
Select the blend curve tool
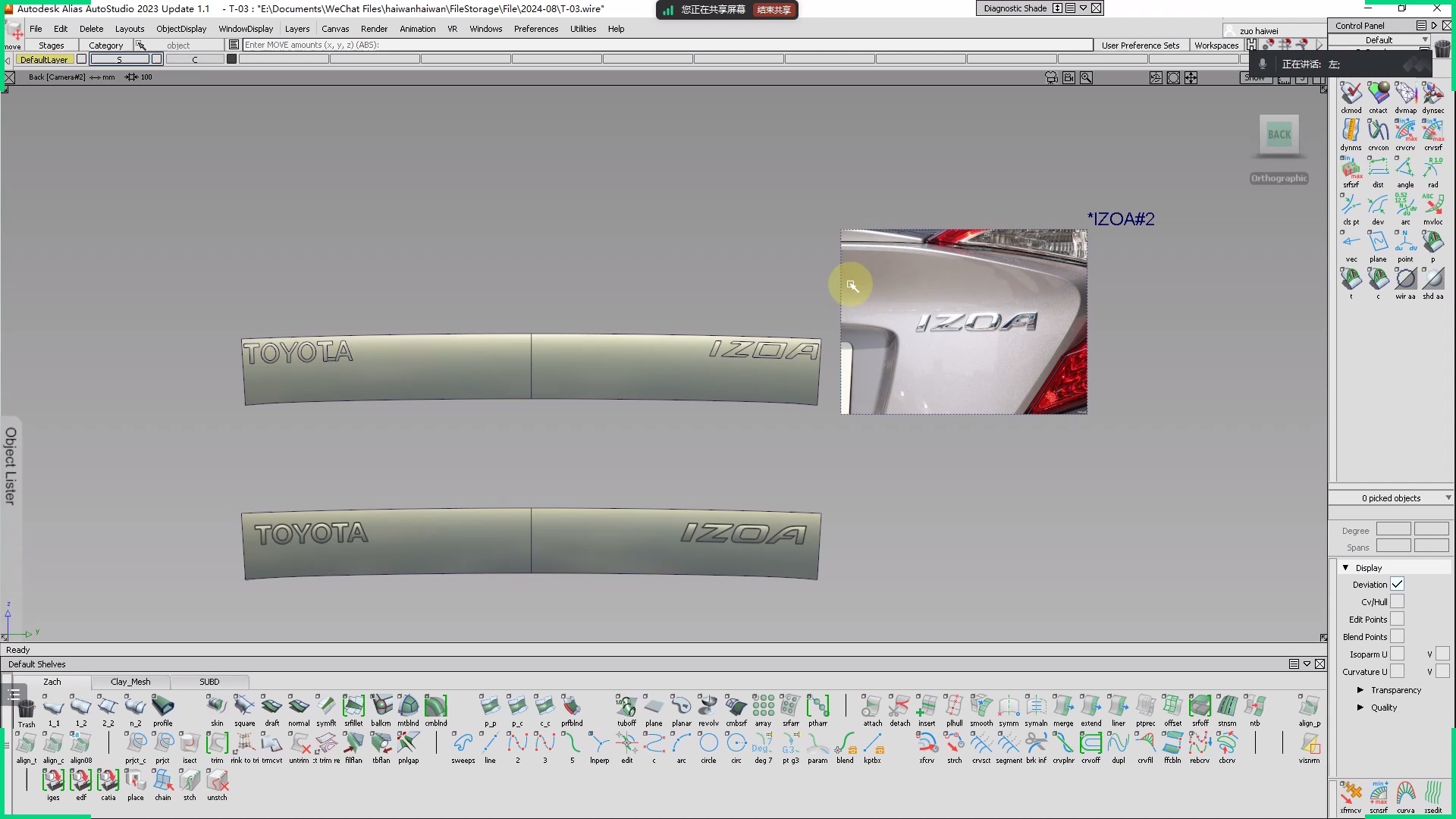[x=845, y=744]
